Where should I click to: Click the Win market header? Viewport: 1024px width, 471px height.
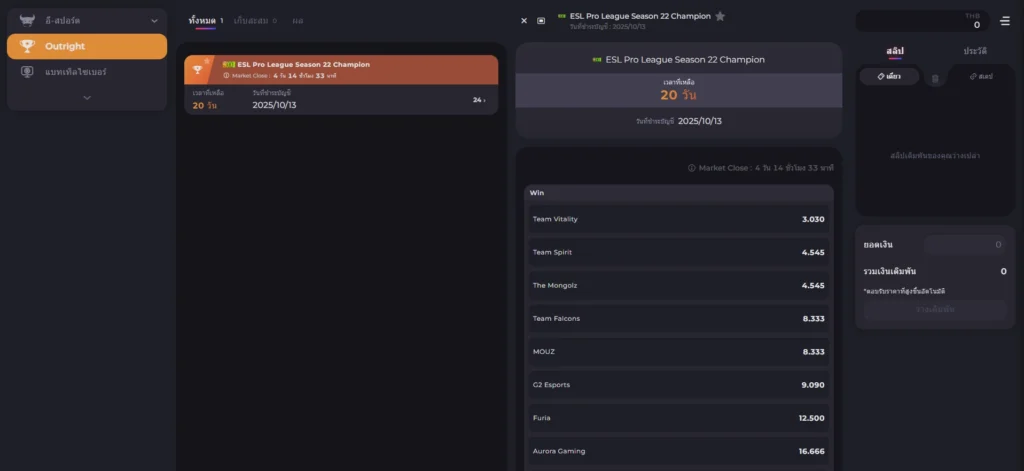679,193
